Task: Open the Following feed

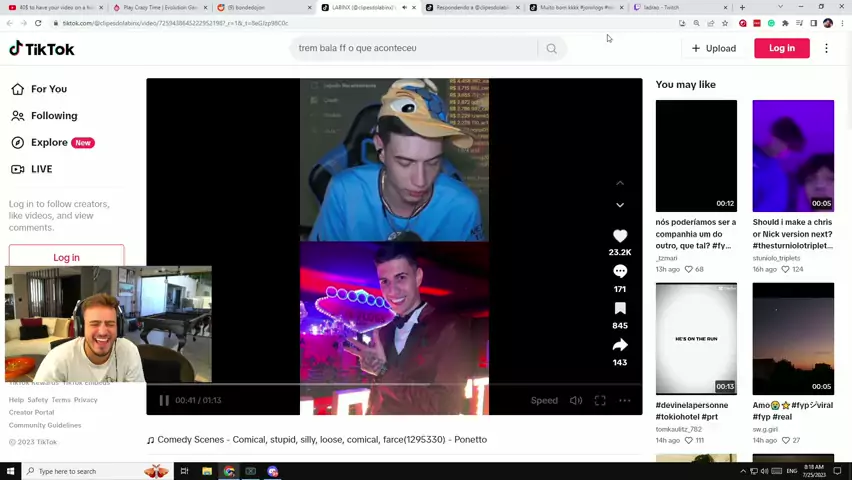Action: point(53,116)
